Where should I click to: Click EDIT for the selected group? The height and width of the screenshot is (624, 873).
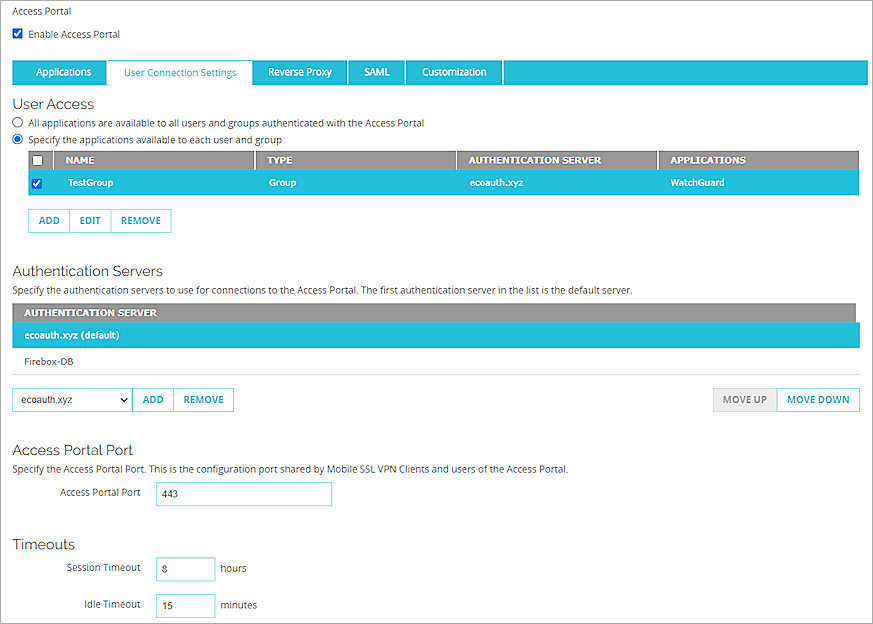[x=89, y=220]
